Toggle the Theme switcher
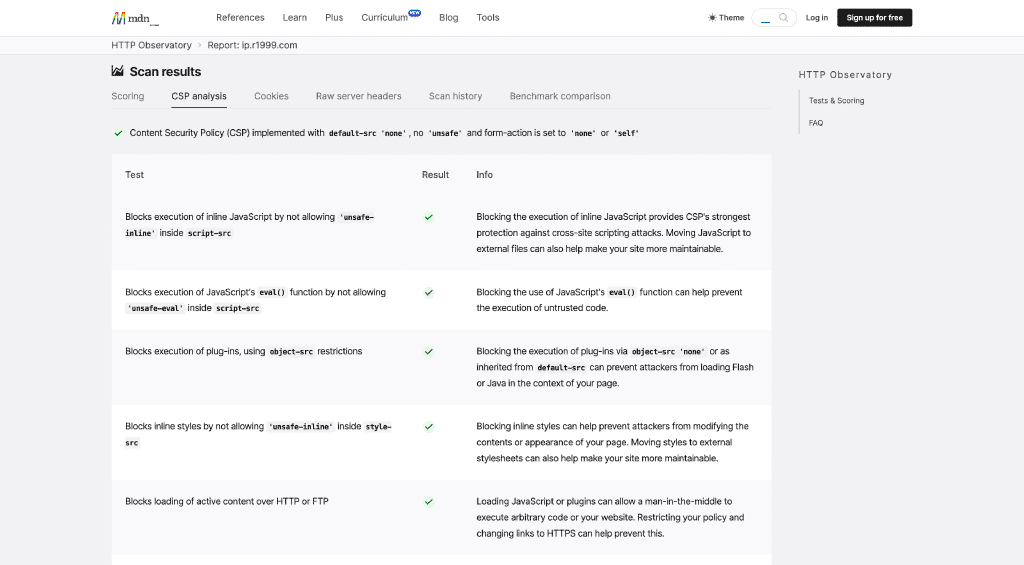The width and height of the screenshot is (1024, 565). (x=726, y=18)
